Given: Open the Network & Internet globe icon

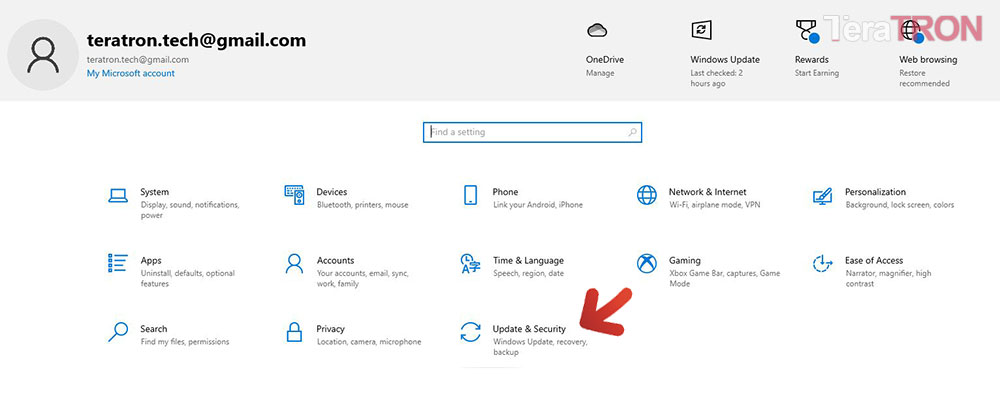Looking at the screenshot, I should [647, 195].
